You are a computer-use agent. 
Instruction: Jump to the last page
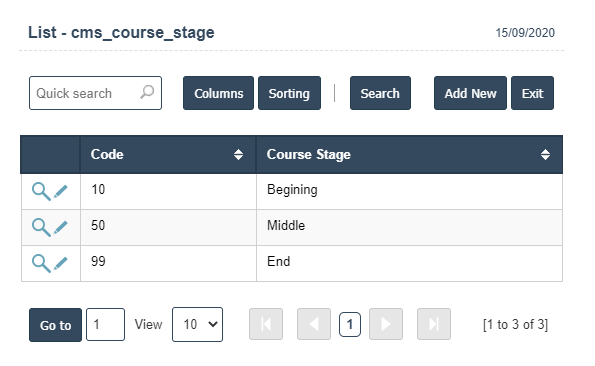tap(434, 324)
